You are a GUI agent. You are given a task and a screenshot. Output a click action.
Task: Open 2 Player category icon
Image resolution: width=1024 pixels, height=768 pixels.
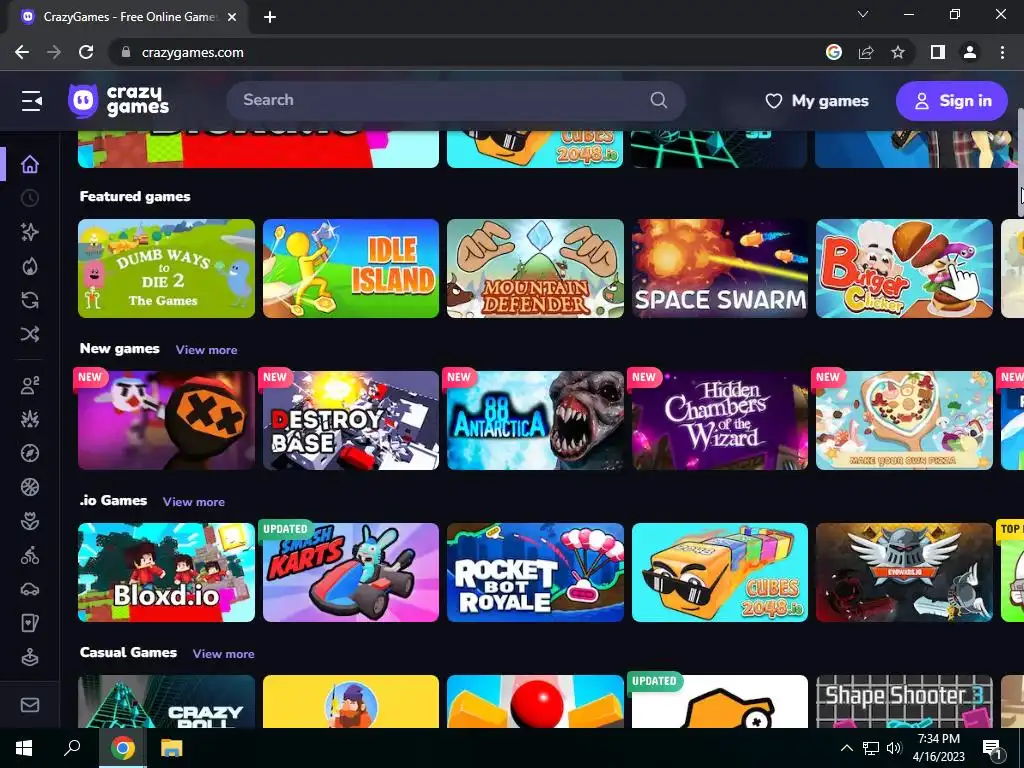(30, 385)
